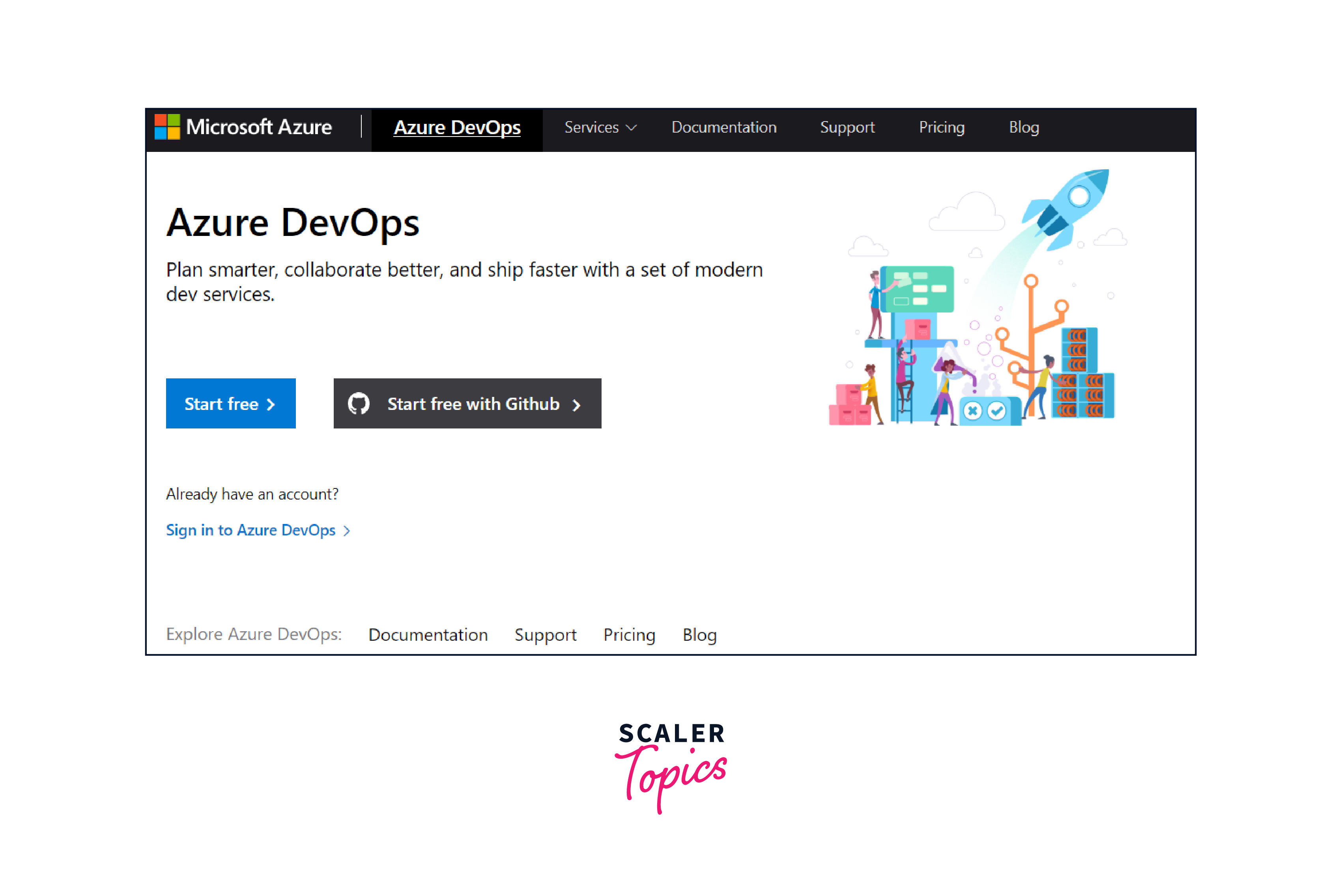Open the footer Documentation link

[428, 635]
